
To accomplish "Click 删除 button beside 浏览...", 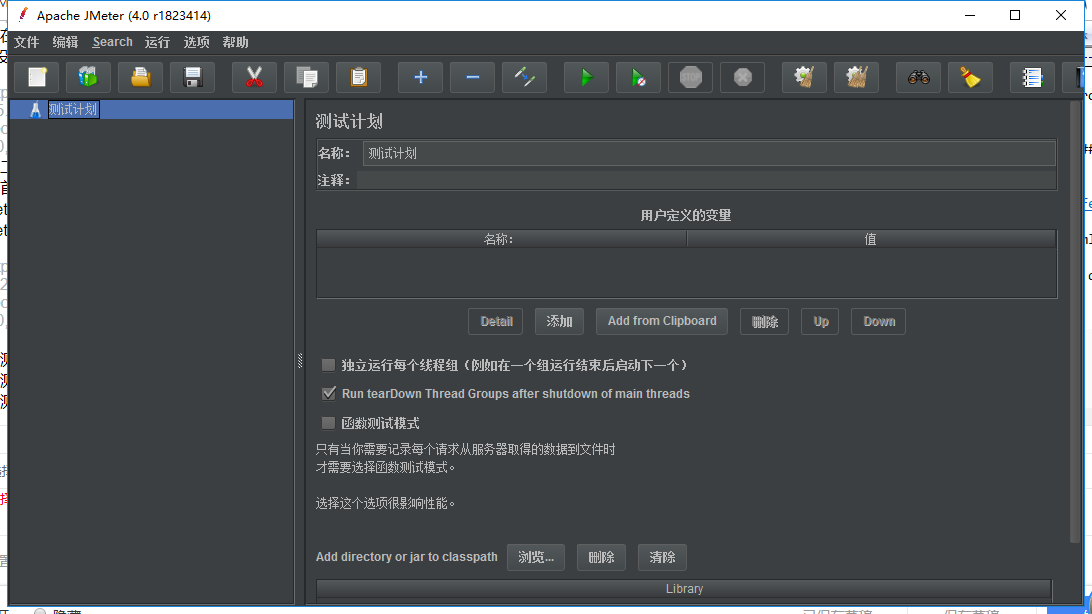I will point(601,558).
